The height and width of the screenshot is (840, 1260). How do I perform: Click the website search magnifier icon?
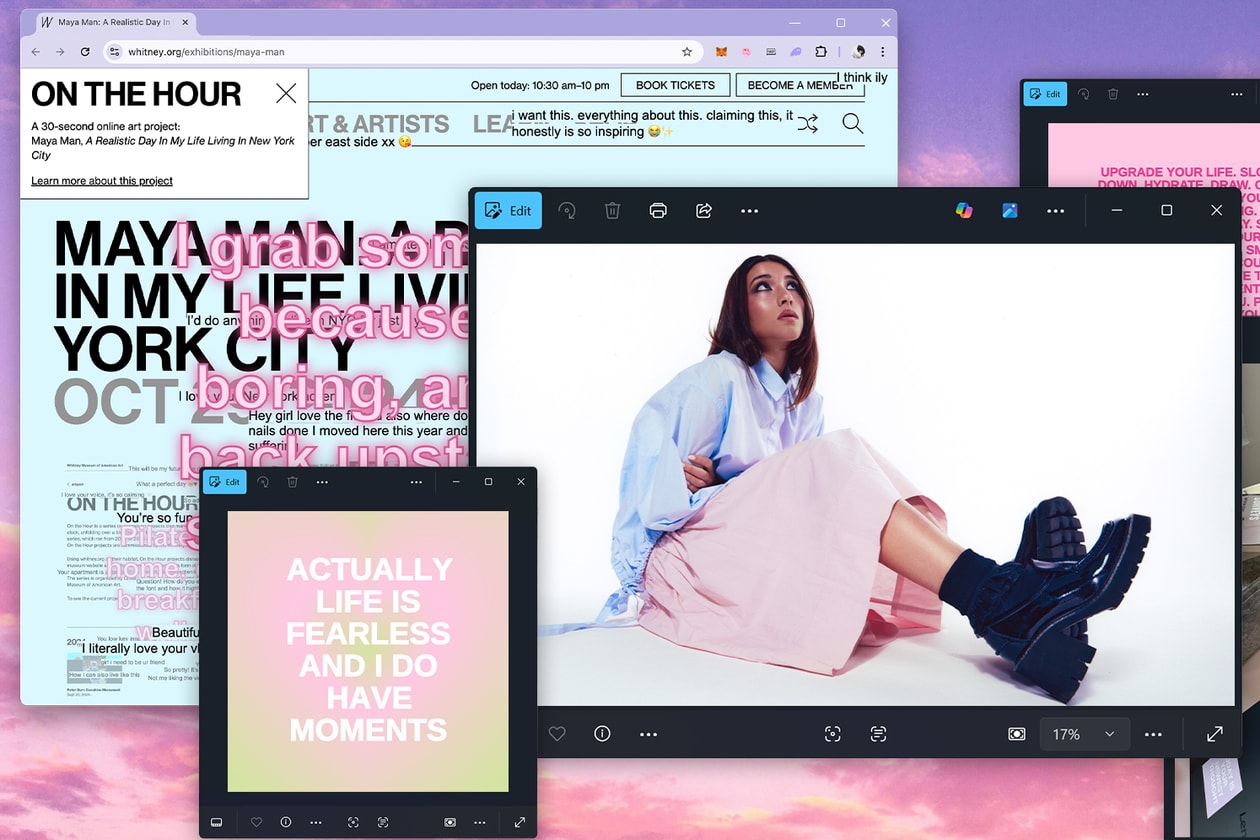852,124
